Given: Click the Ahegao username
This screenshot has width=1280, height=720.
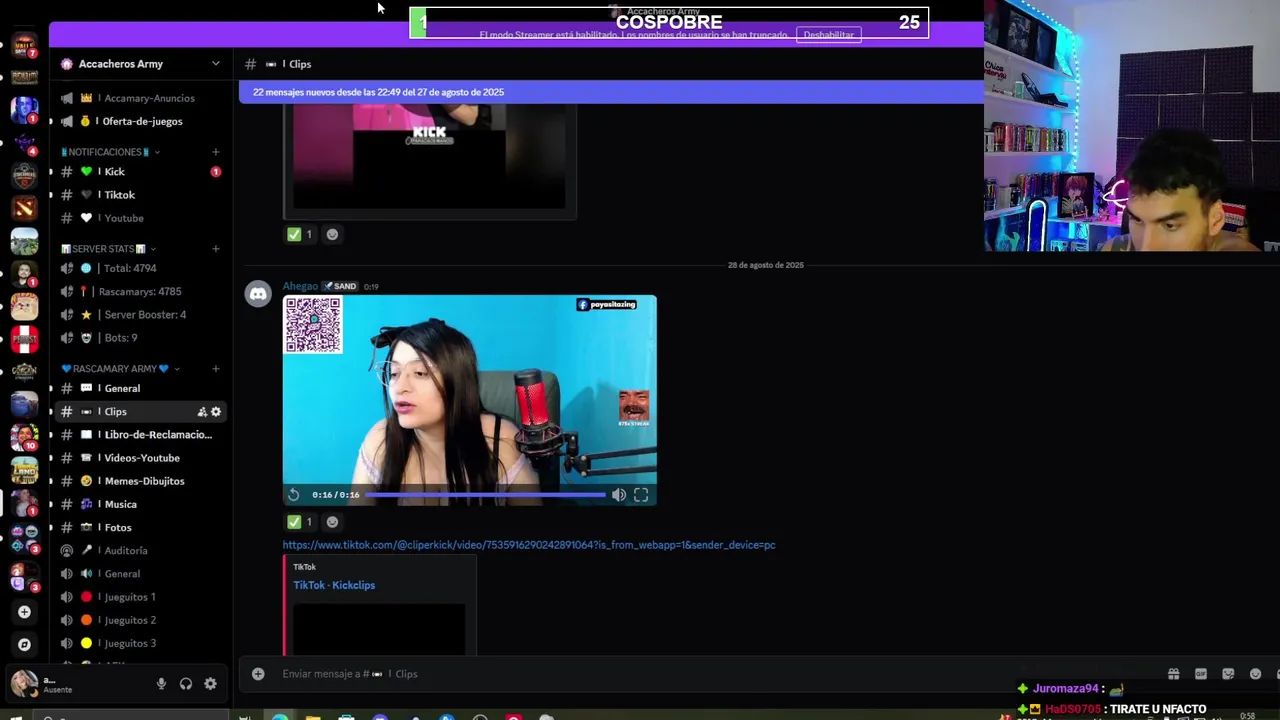Looking at the screenshot, I should (x=300, y=286).
